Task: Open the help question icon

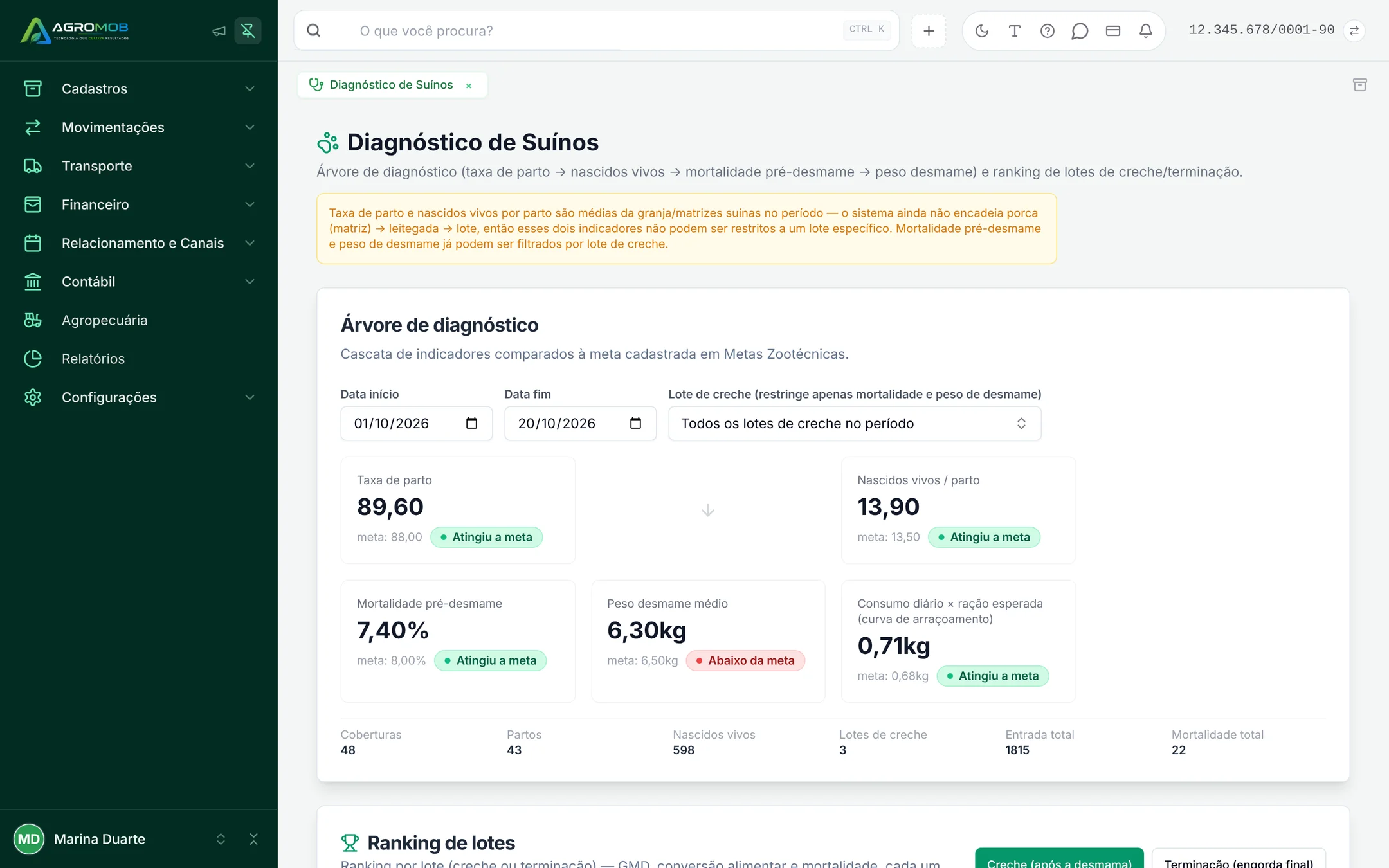Action: coord(1047,30)
